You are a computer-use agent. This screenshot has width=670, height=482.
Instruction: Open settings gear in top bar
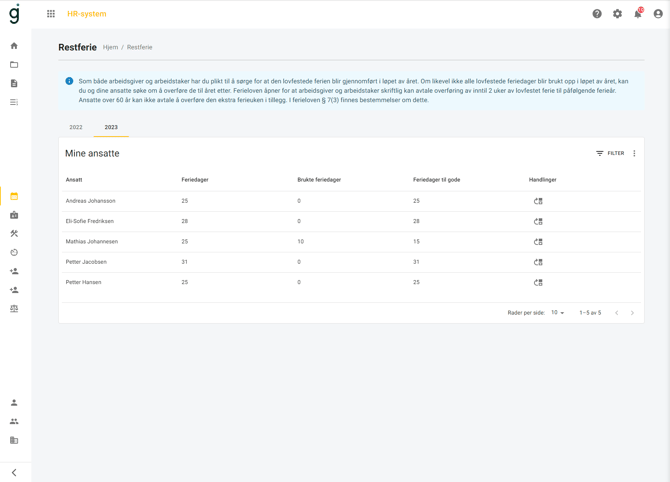pos(617,14)
